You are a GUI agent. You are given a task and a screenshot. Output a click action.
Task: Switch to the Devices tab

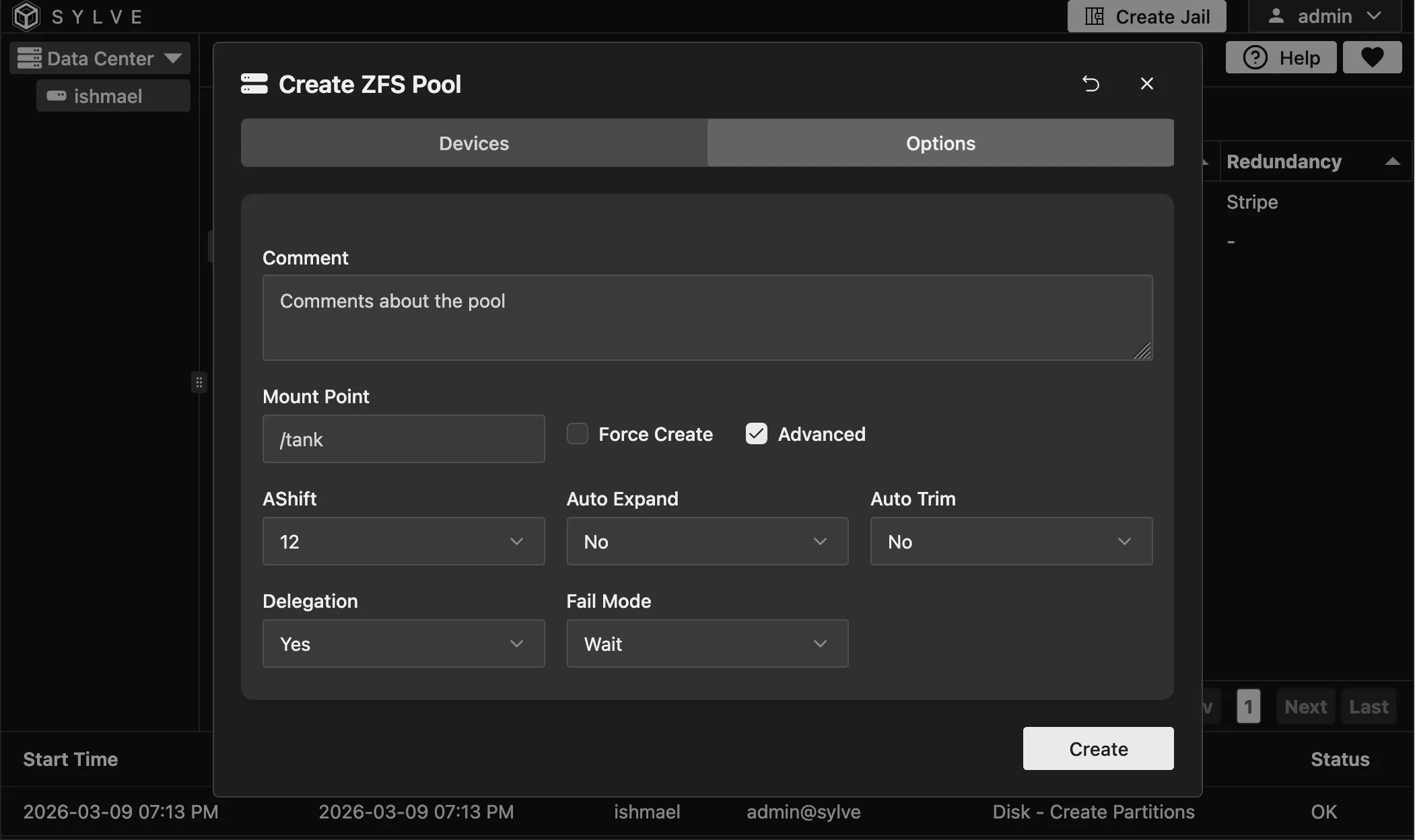click(x=473, y=143)
